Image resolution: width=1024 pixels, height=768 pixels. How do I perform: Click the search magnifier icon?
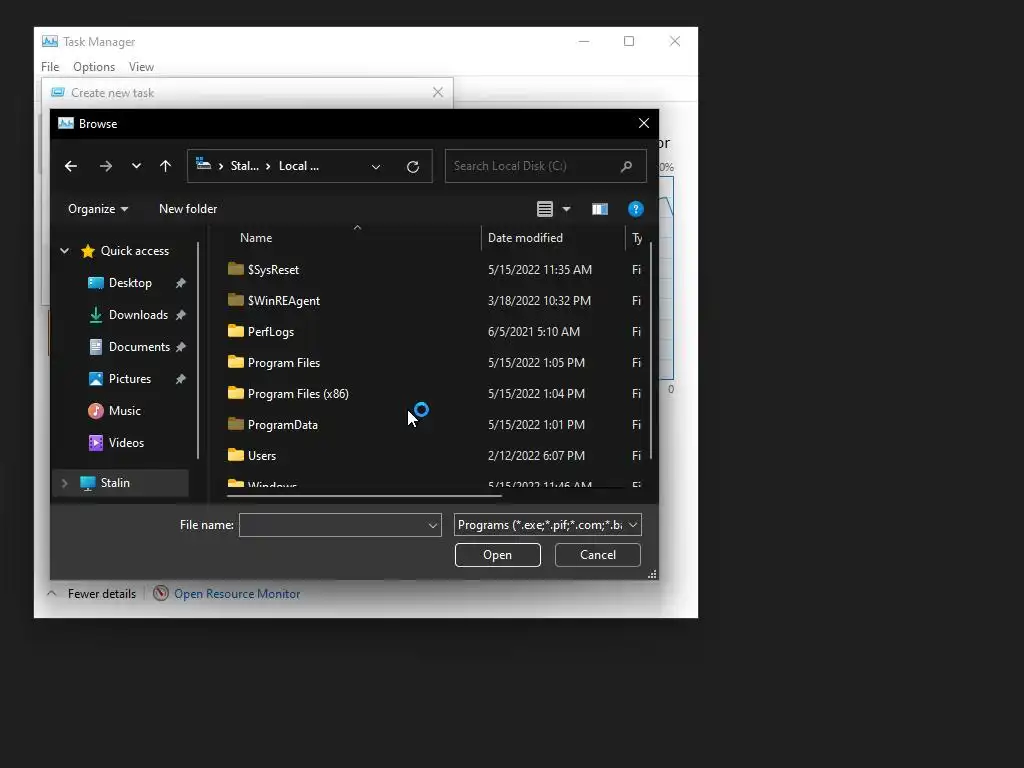point(626,166)
